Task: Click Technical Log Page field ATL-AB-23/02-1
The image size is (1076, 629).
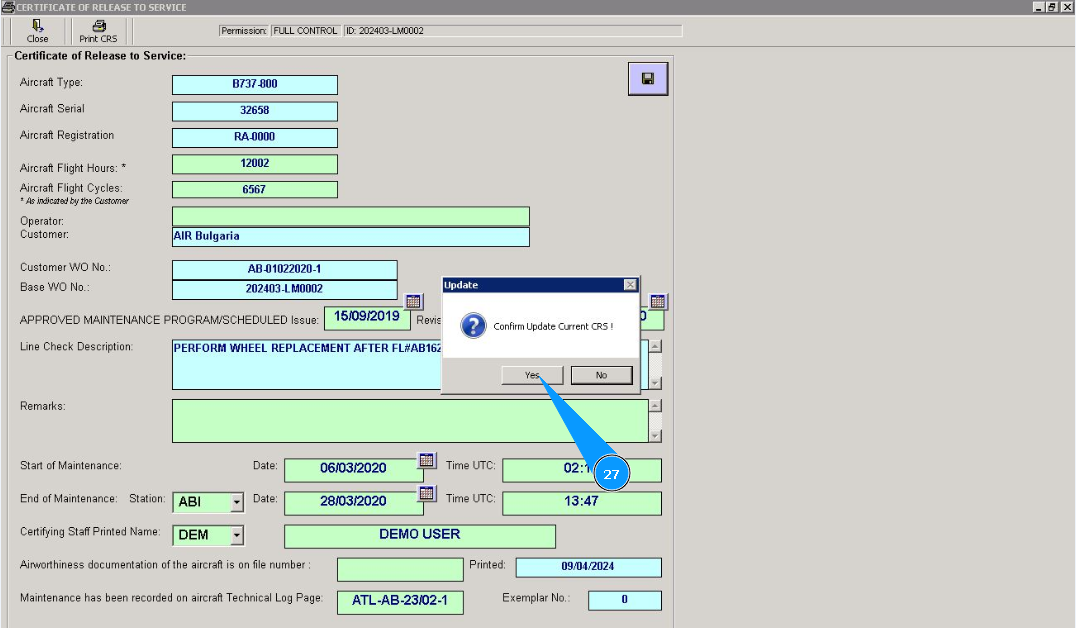Action: point(400,602)
